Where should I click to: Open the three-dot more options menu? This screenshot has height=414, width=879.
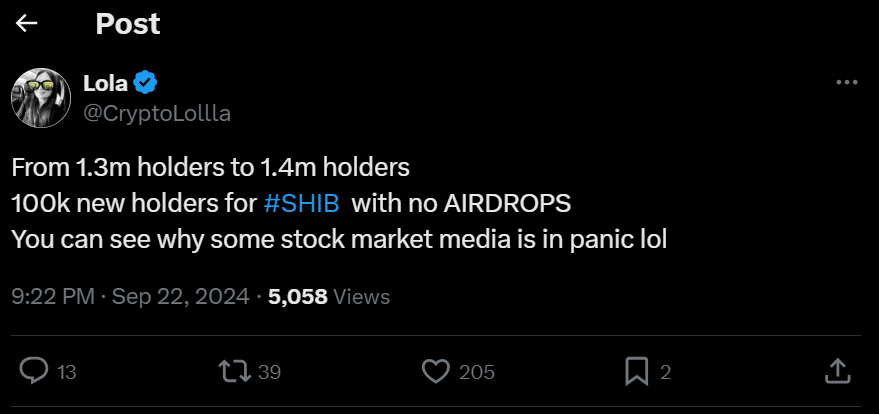click(846, 84)
